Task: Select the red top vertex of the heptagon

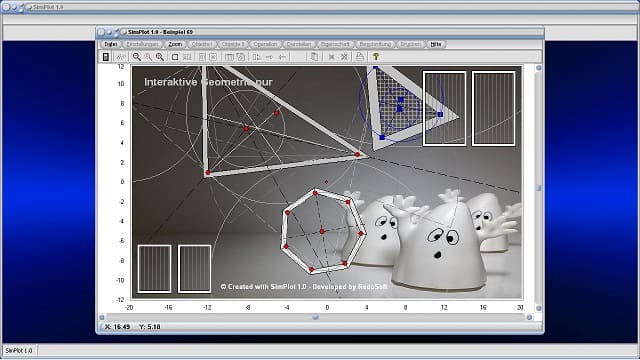Action: tap(315, 193)
